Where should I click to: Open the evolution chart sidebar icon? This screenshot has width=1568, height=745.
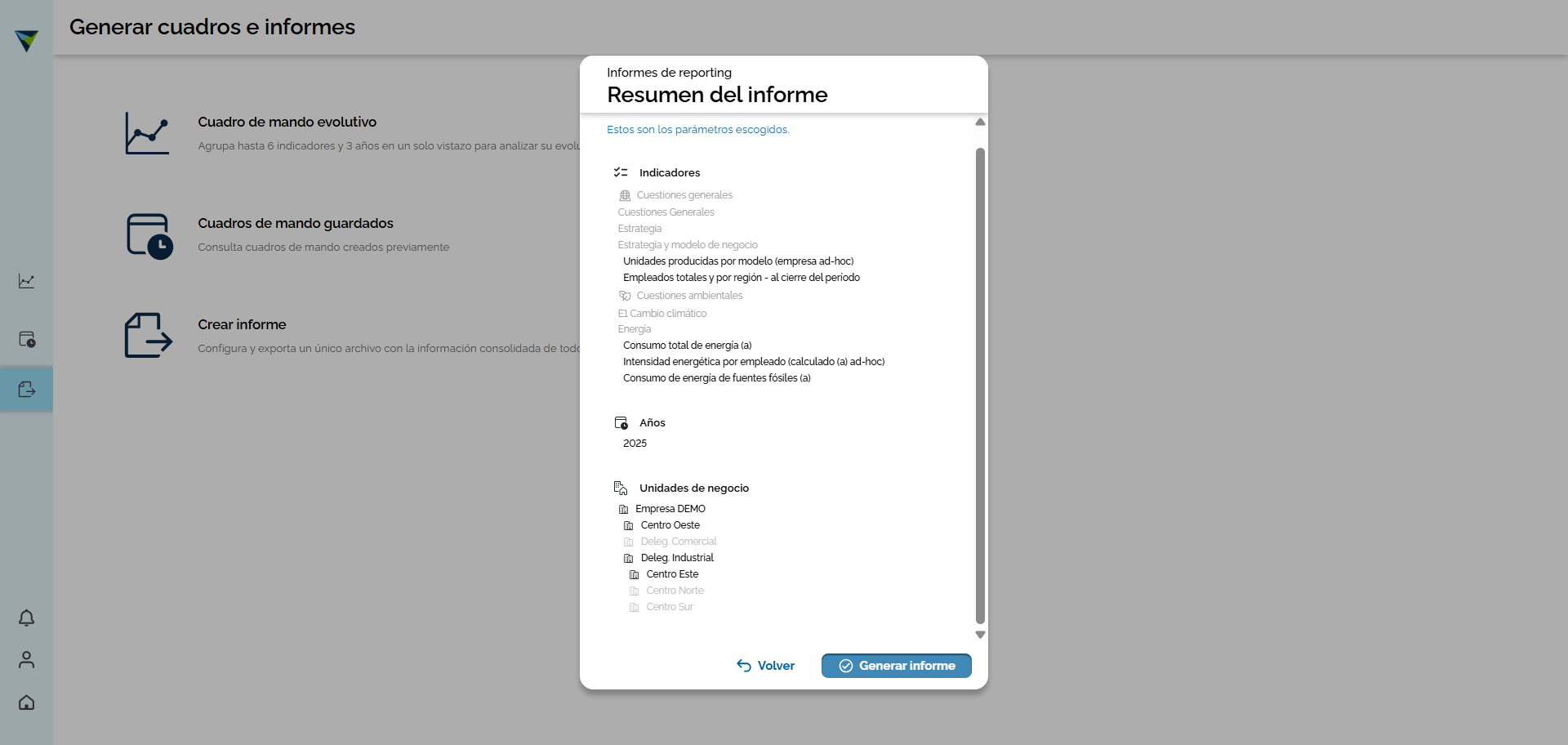26,281
